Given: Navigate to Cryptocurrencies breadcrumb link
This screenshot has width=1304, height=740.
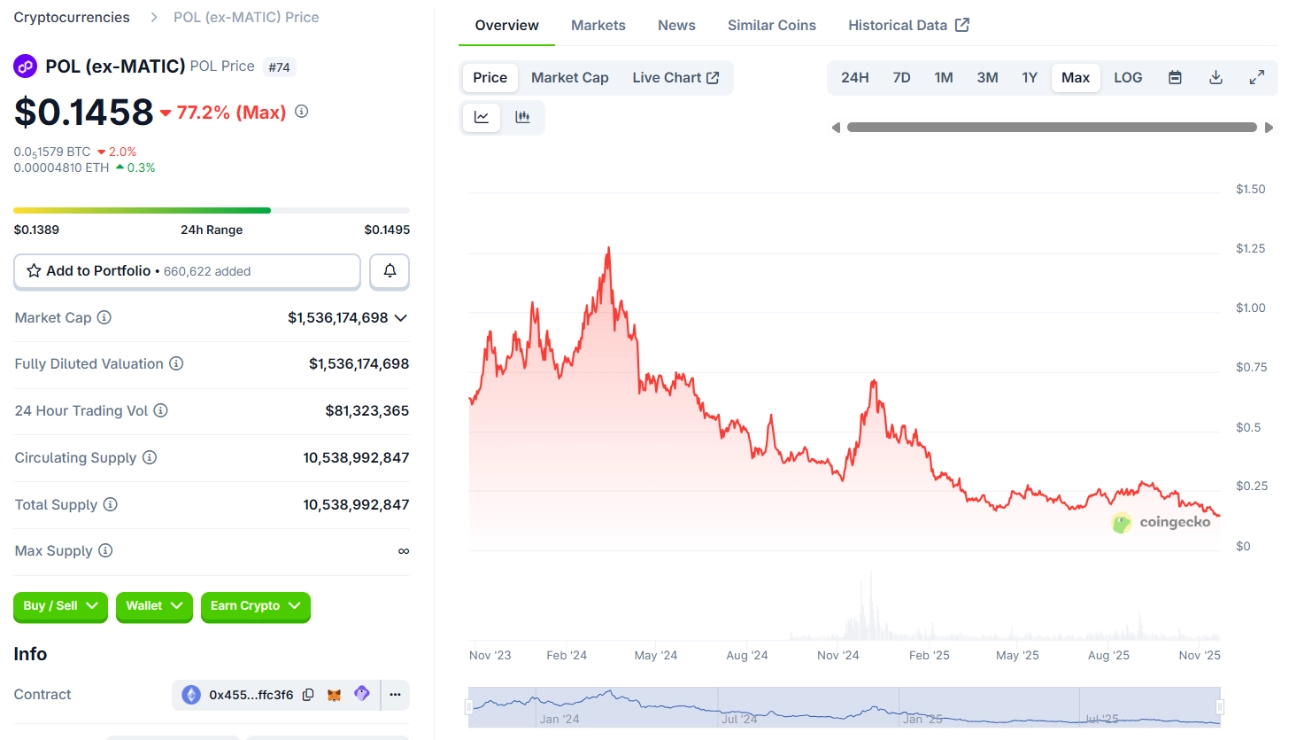Looking at the screenshot, I should 71,17.
